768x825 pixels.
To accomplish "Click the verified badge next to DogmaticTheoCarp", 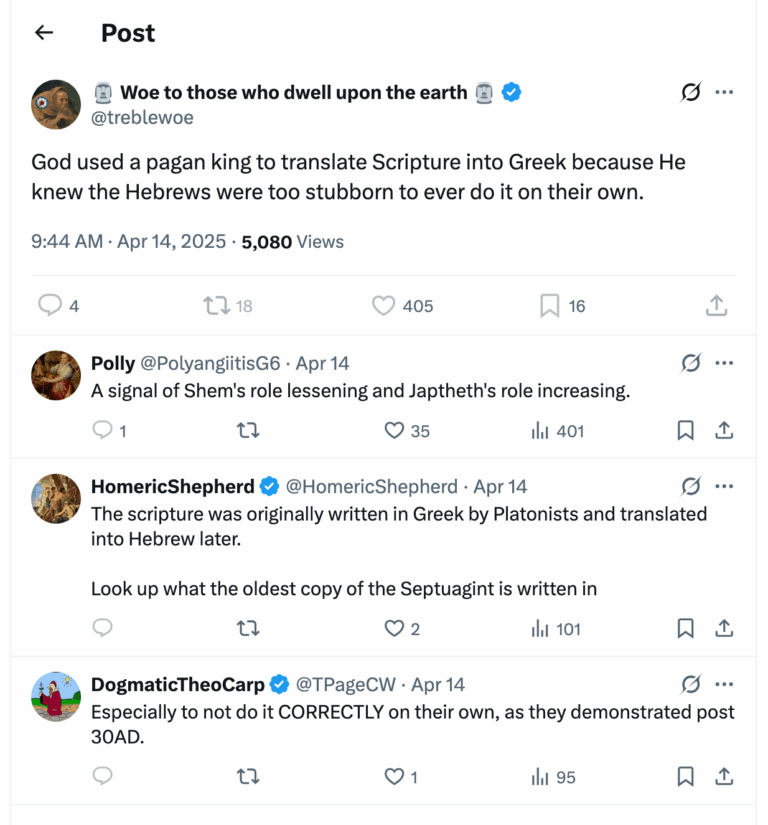I will coord(277,685).
